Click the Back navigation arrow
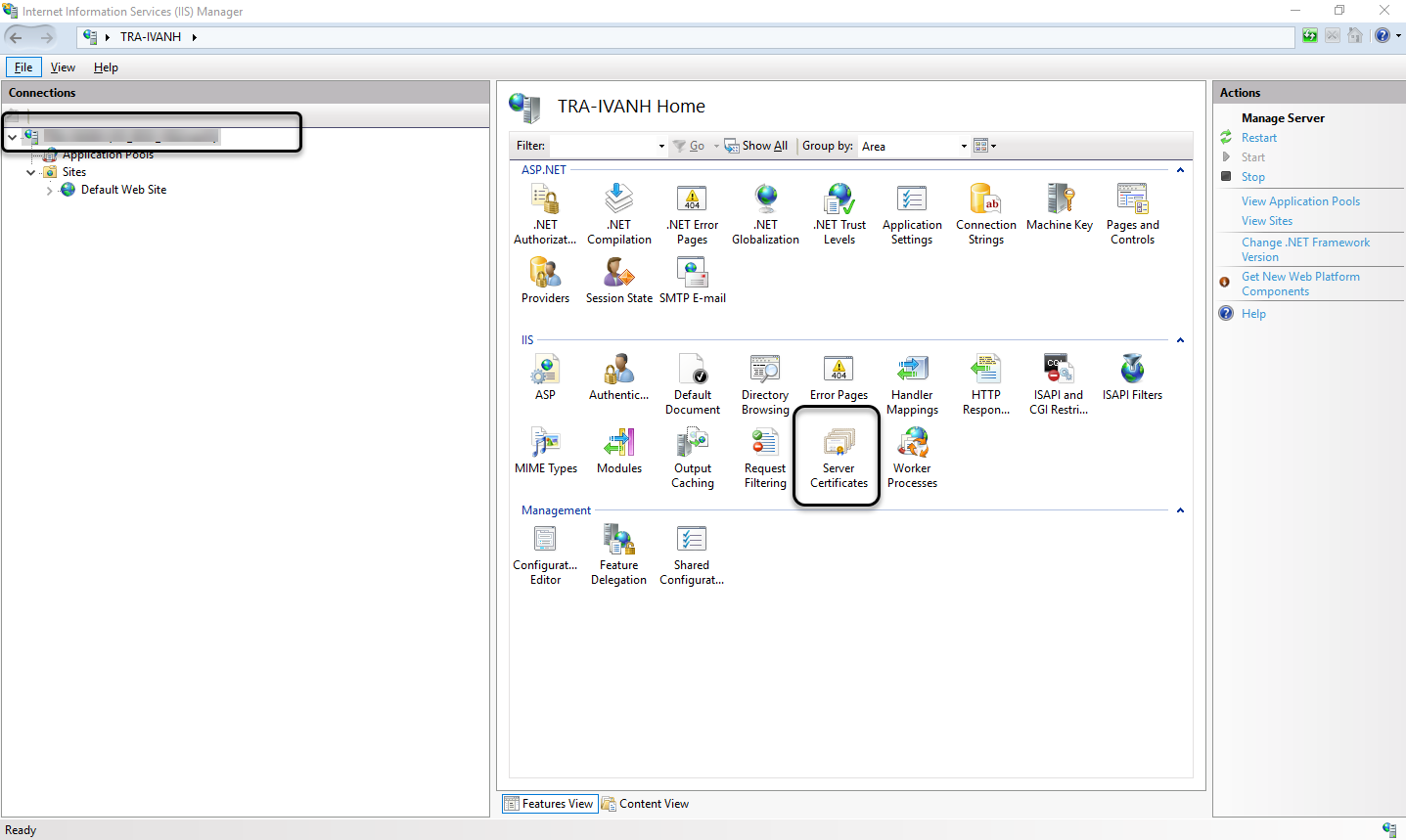The height and width of the screenshot is (840, 1406). coord(16,37)
